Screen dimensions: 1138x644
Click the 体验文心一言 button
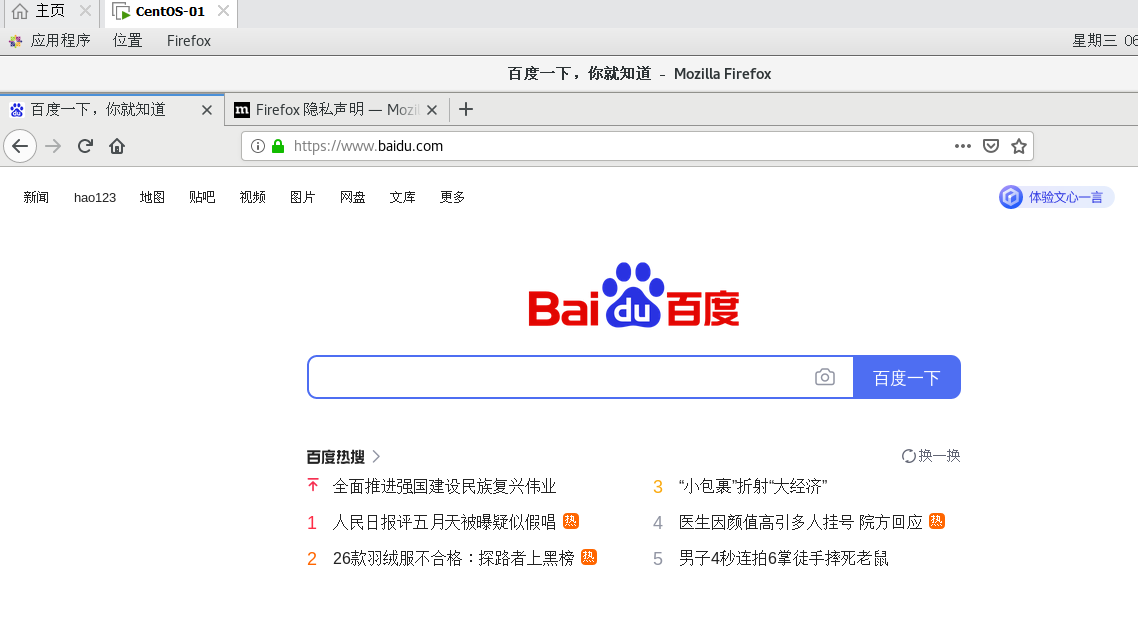[1056, 197]
